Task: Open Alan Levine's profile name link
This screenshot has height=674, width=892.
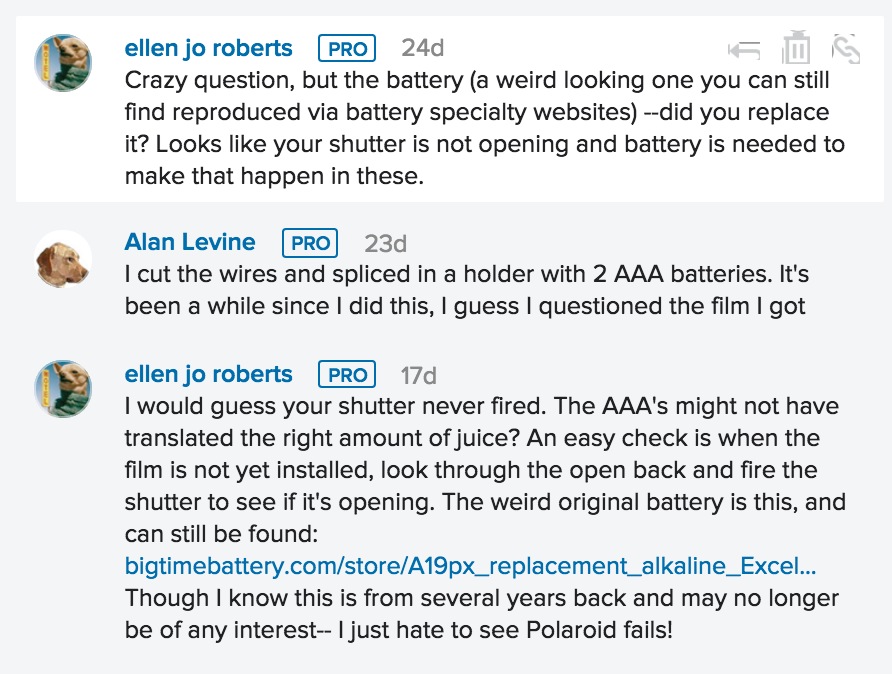Action: click(190, 242)
